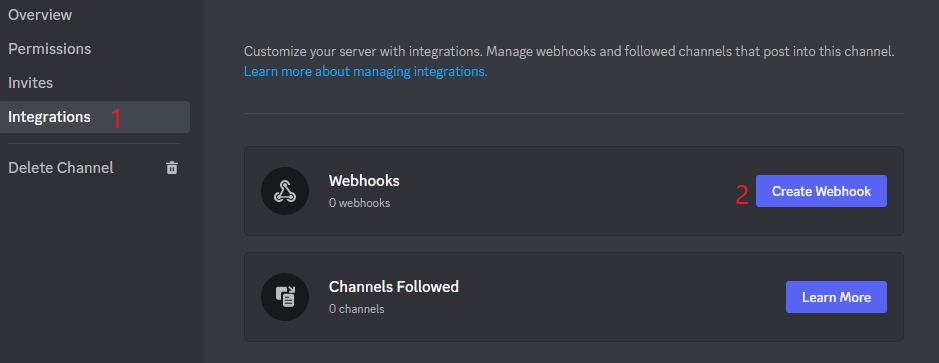
Task: Click the Customize your server description text
Action: click(569, 52)
